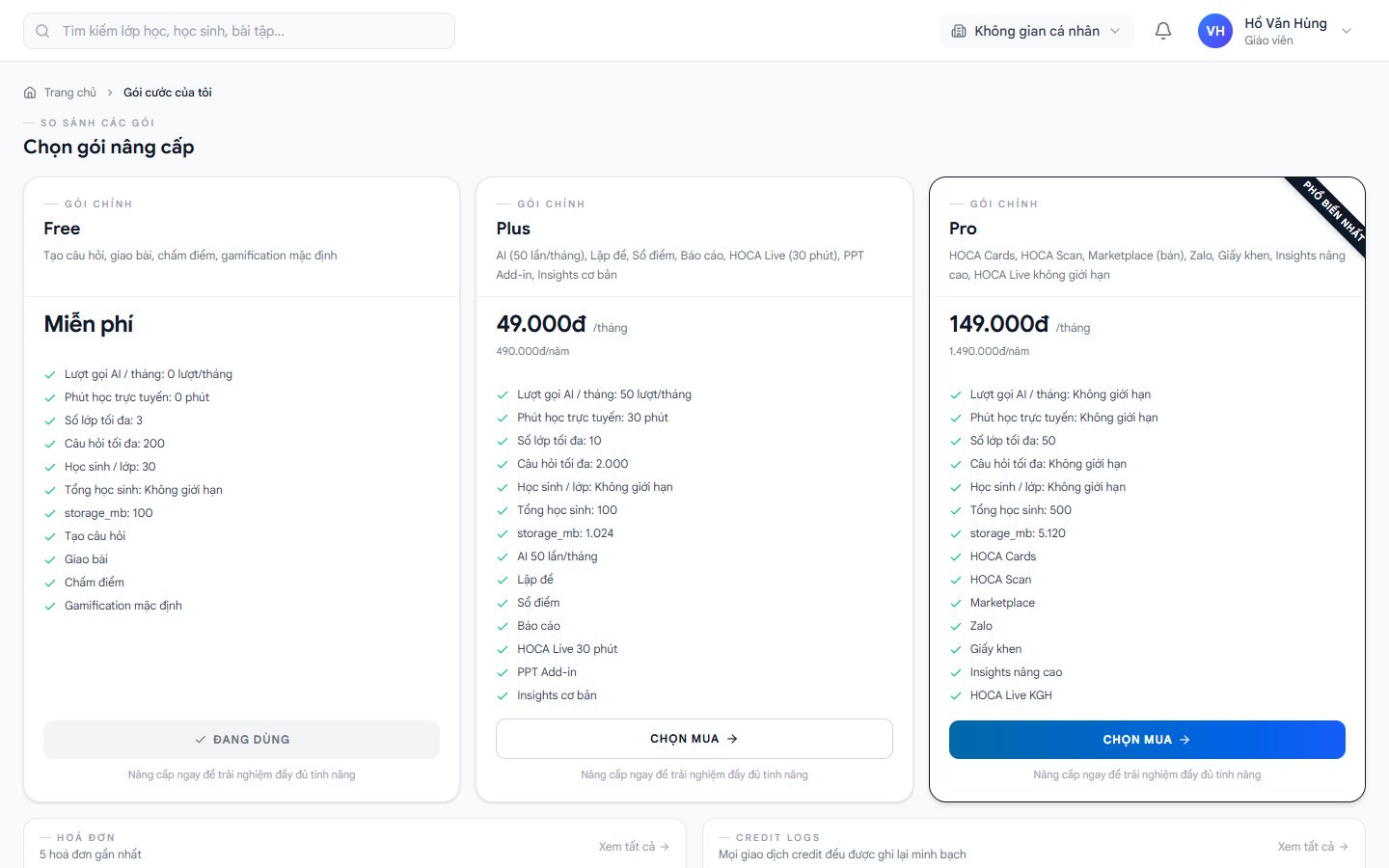This screenshot has width=1389, height=868.
Task: Click the check icon beside AI 50 lần/tháng
Action: coord(503,556)
